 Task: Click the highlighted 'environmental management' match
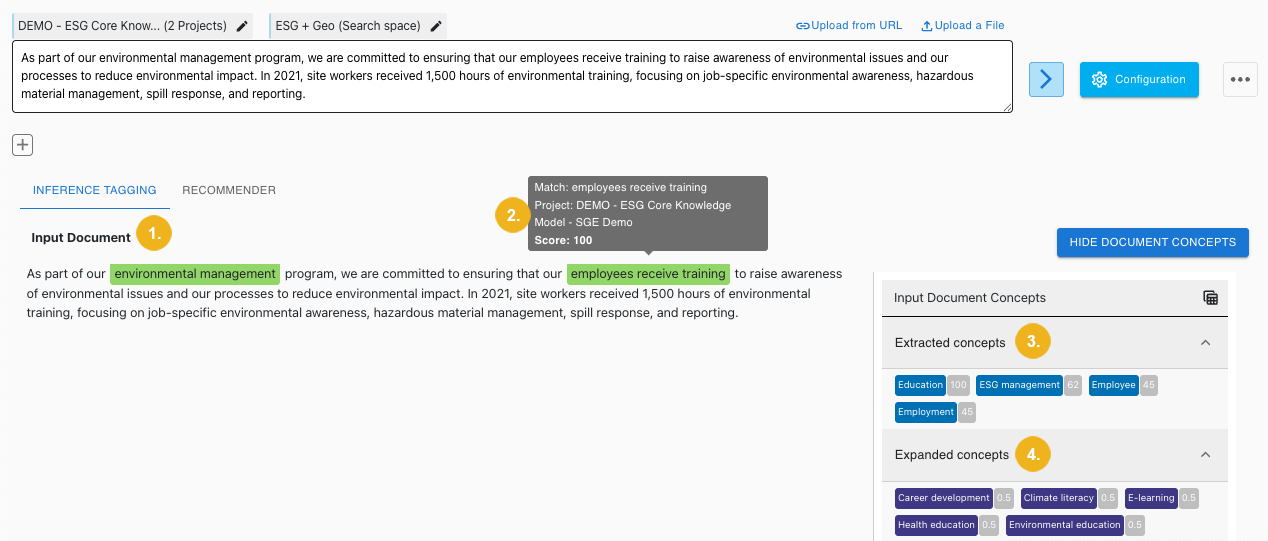[x=195, y=274]
